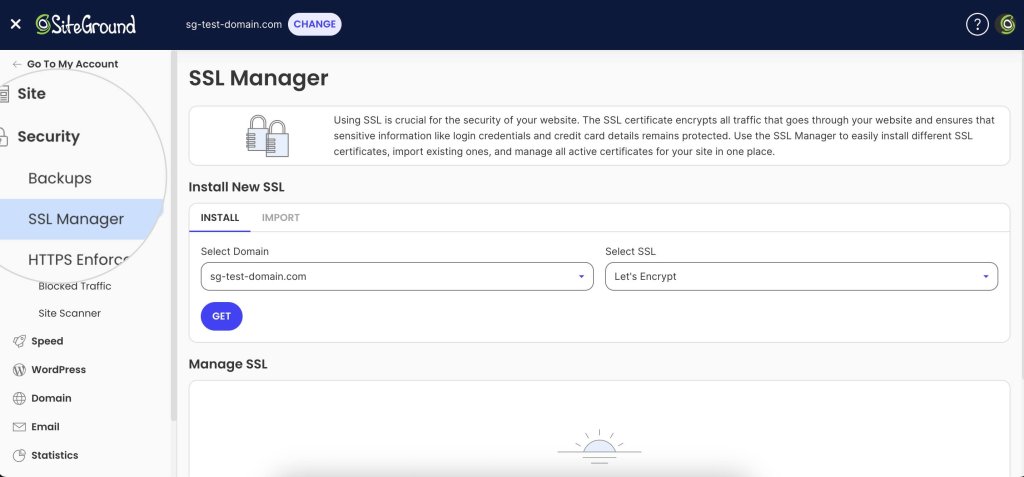Click the Email envelope icon in sidebar
Viewport: 1024px width, 477px height.
pos(19,427)
